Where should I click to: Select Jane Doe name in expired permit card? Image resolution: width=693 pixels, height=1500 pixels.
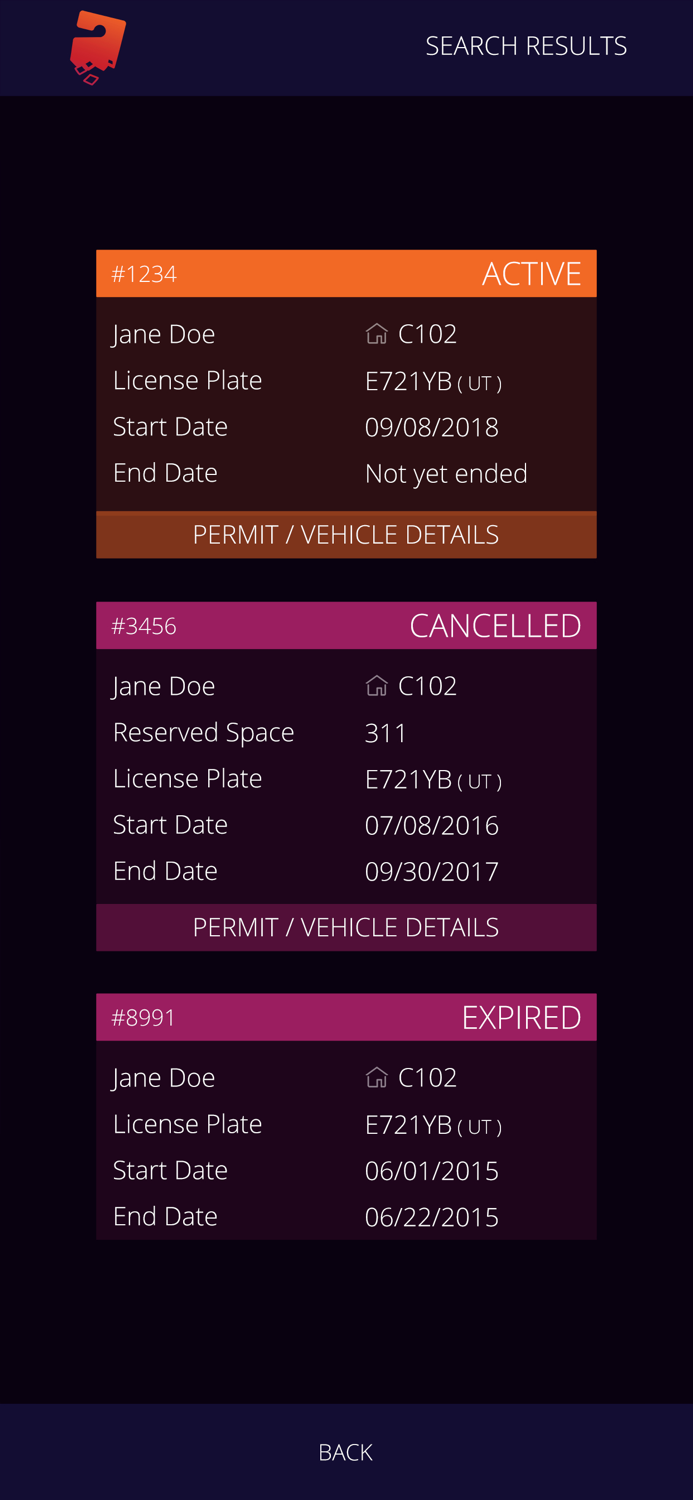coord(163,1077)
